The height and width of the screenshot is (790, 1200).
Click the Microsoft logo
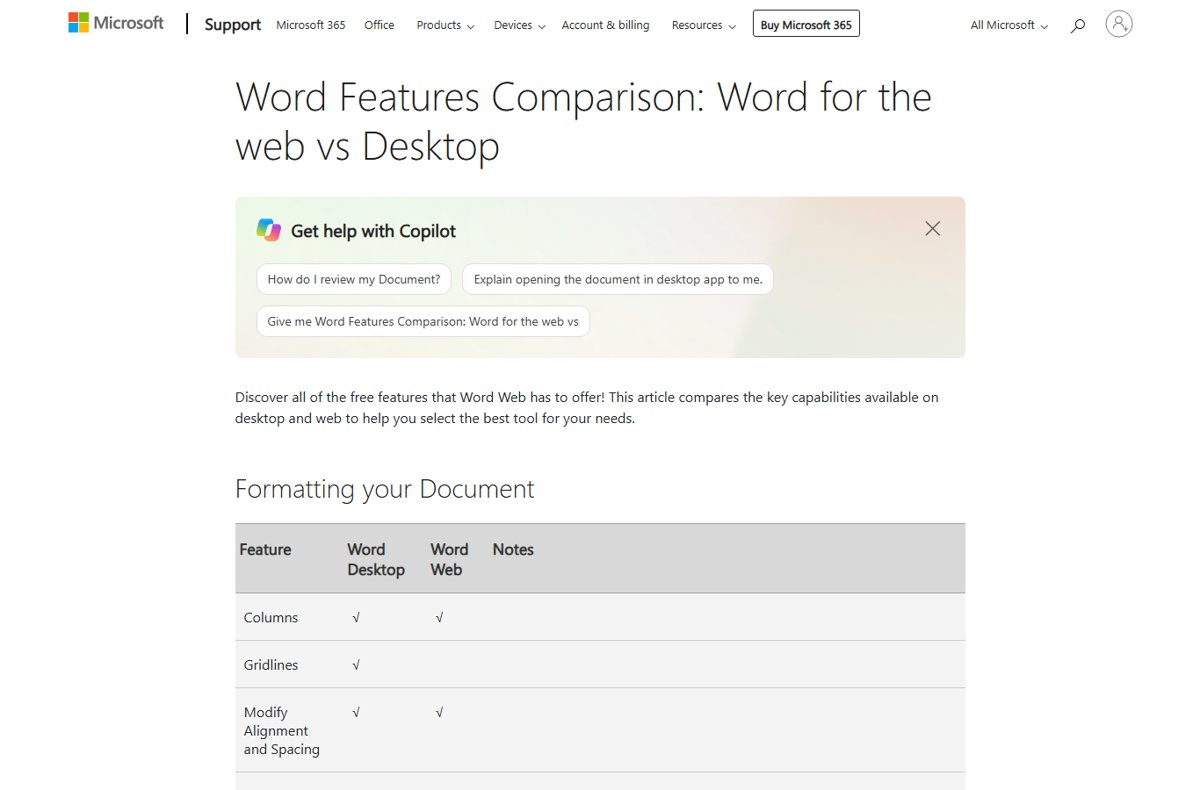[116, 22]
